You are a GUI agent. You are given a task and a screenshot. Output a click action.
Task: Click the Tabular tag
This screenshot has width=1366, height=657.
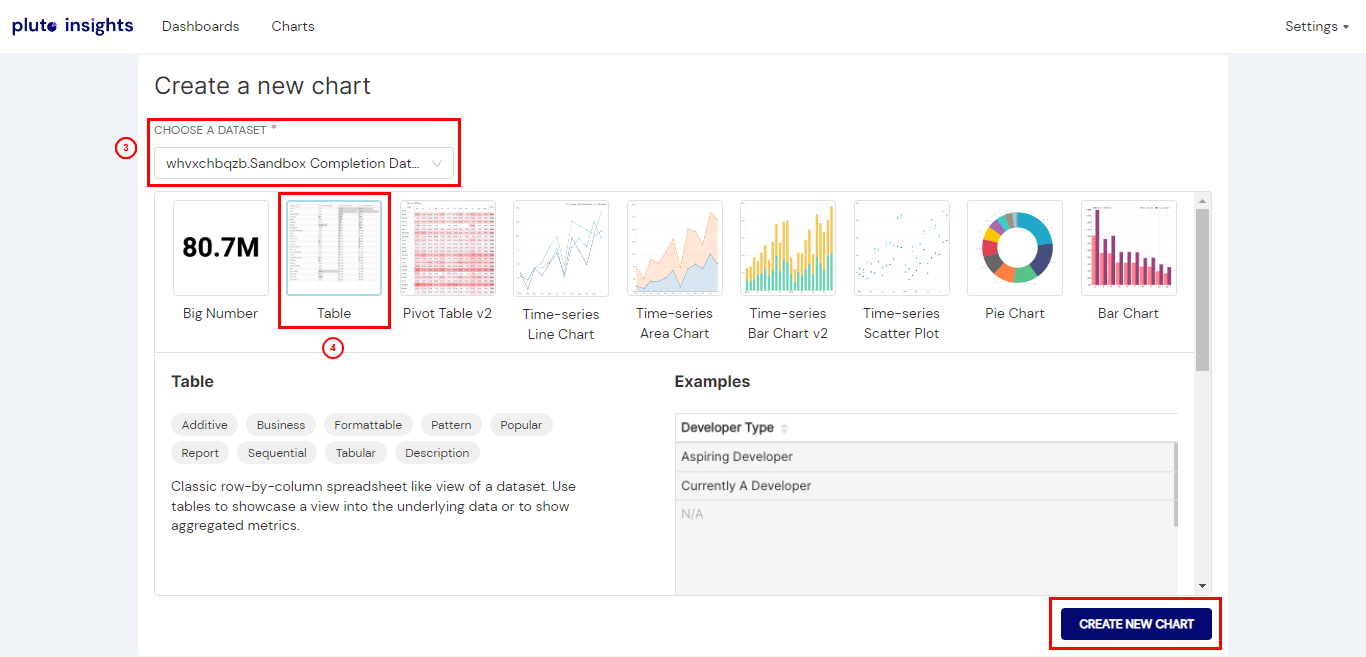click(x=356, y=453)
